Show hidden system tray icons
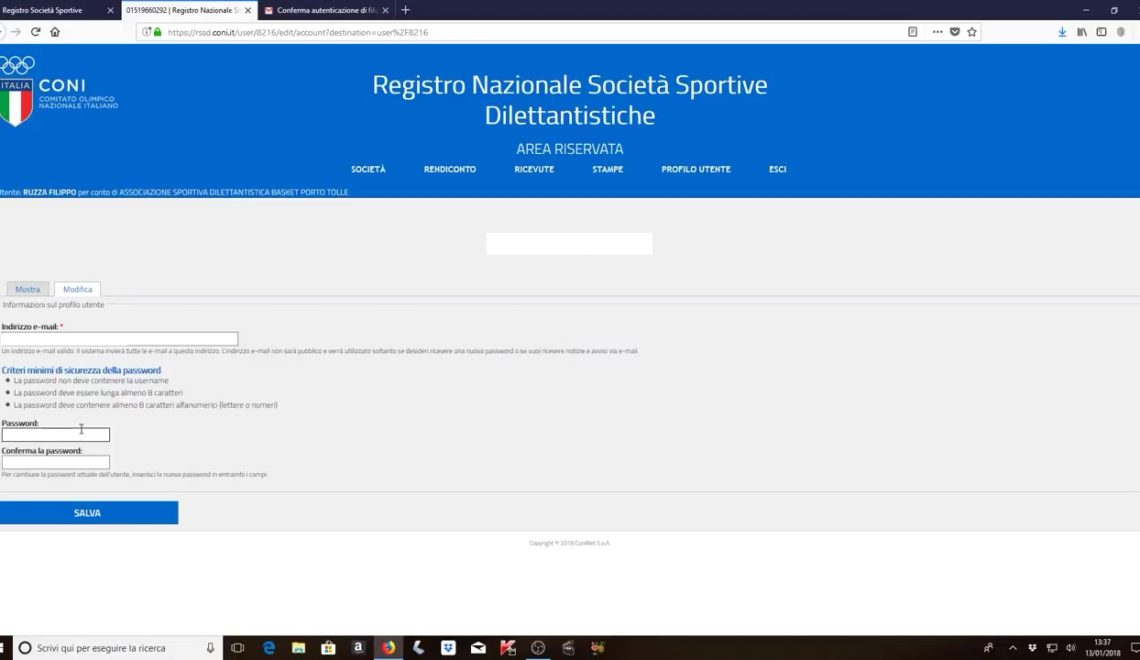This screenshot has height=660, width=1140. tap(1012, 648)
